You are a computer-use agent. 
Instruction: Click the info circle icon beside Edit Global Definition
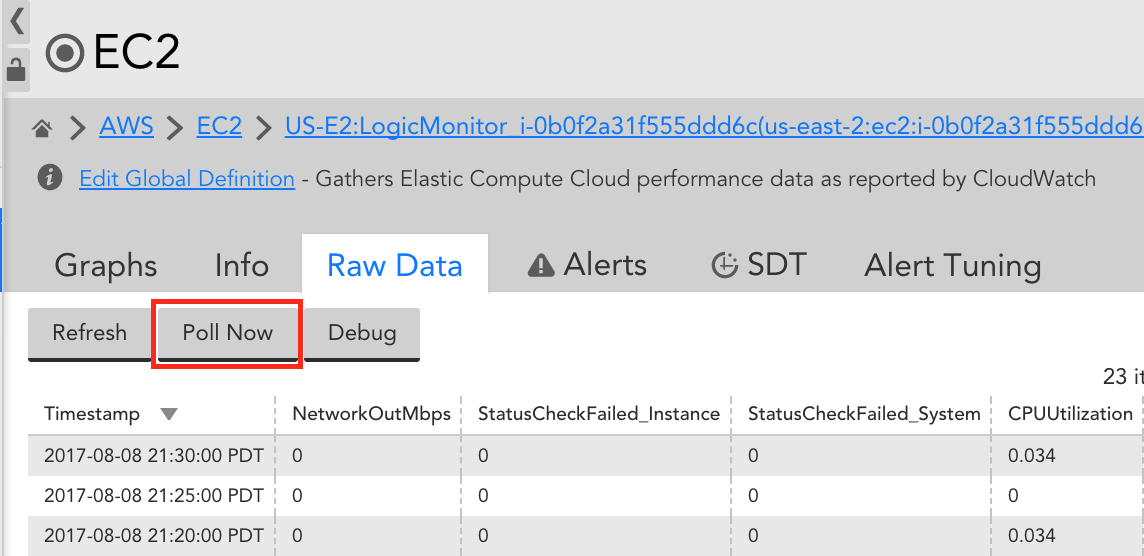[x=50, y=177]
